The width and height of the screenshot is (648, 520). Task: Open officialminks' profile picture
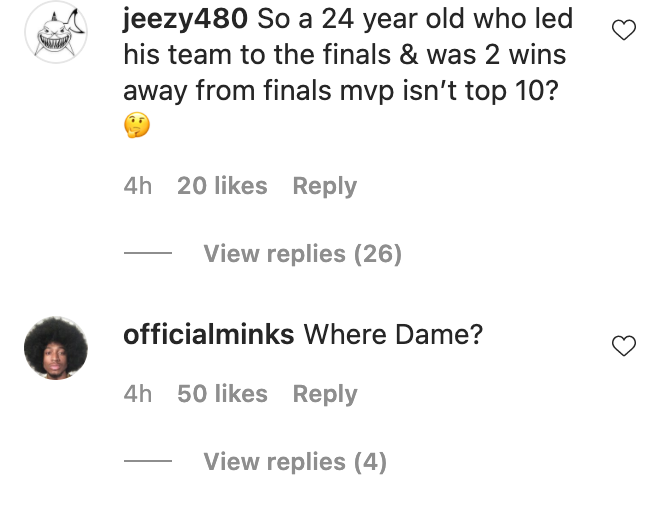point(55,348)
